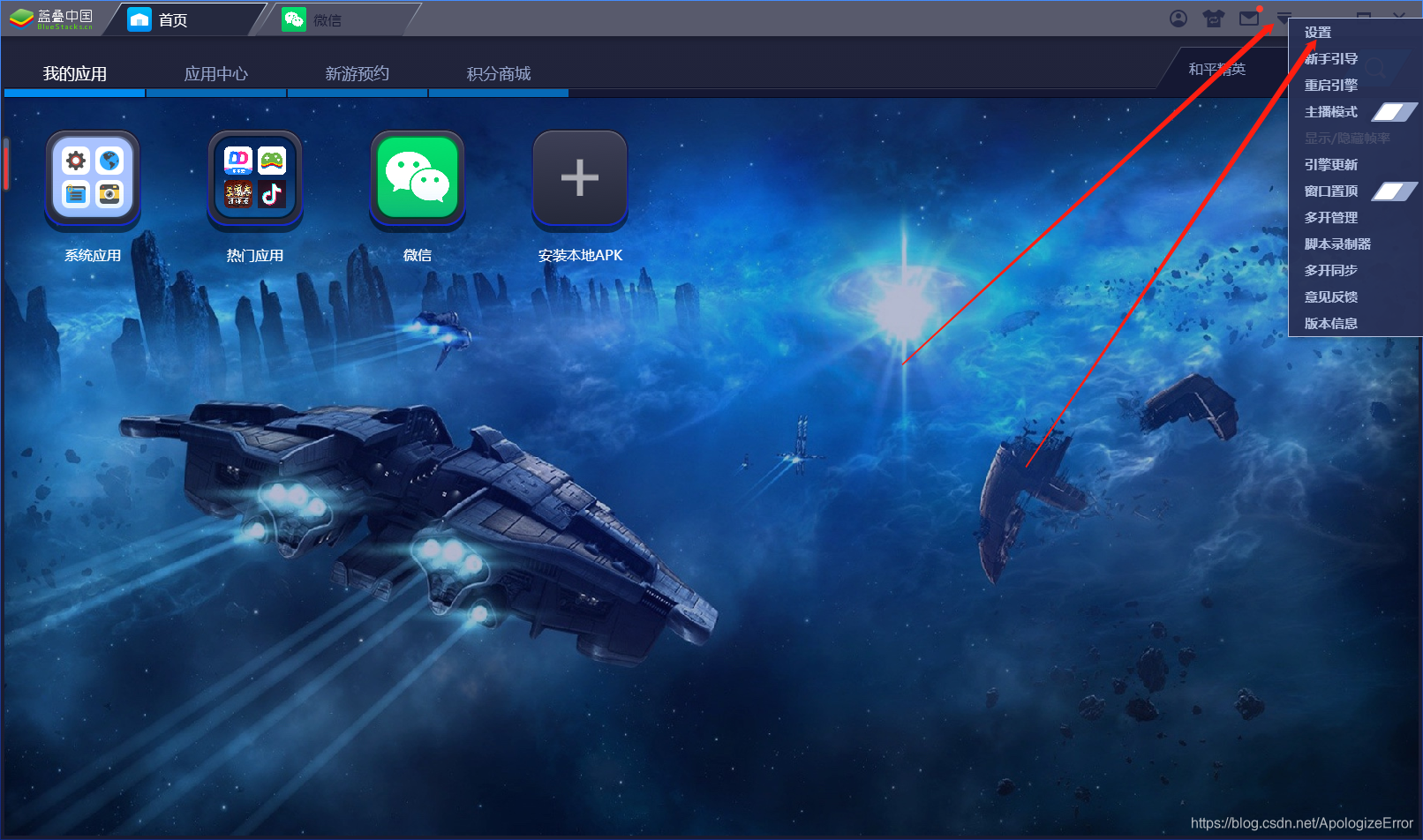The image size is (1423, 840).
Task: Open the 应用中心 tab
Action: coord(216,74)
